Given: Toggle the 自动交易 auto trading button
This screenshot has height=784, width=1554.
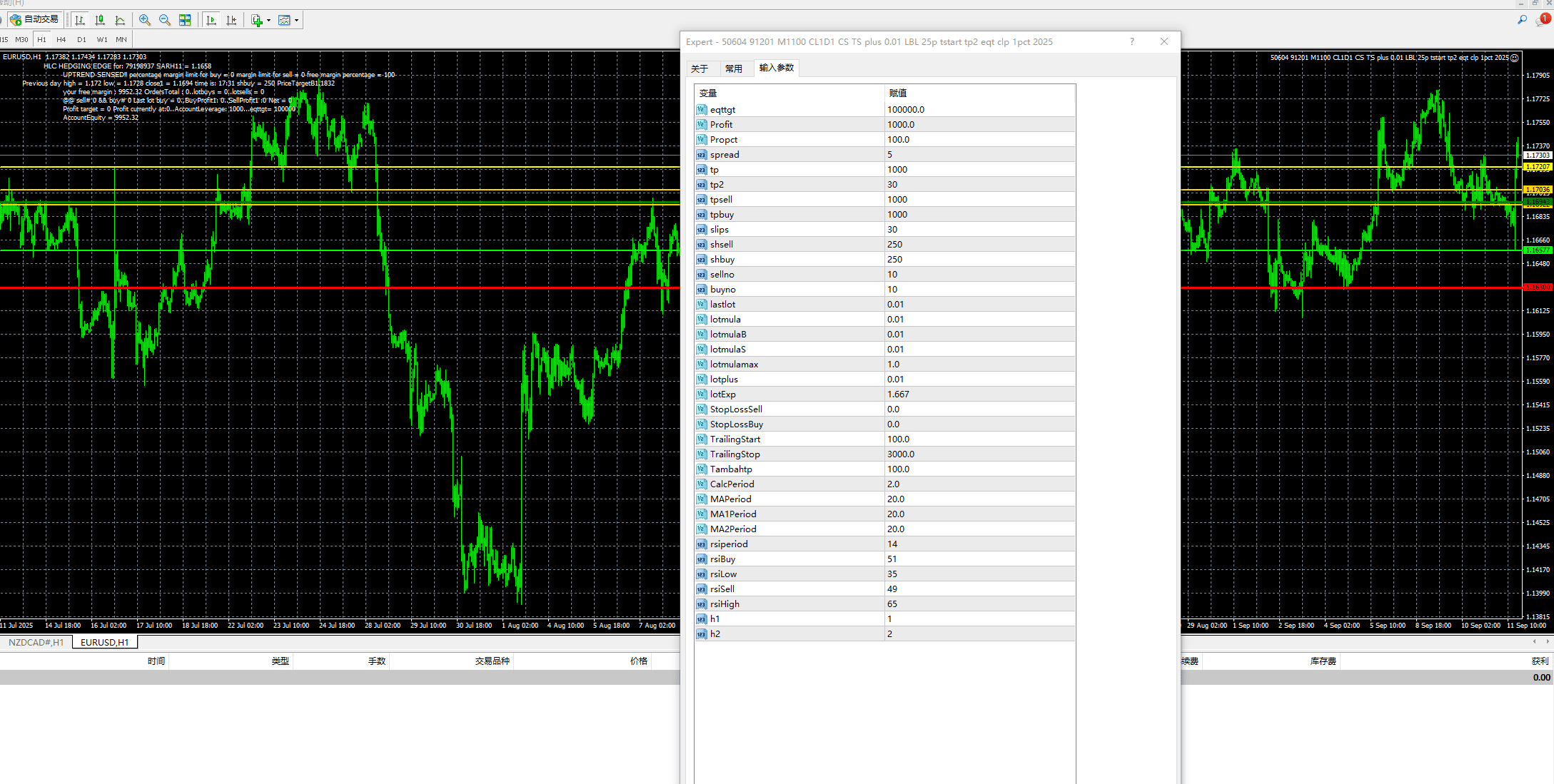Looking at the screenshot, I should coord(34,20).
